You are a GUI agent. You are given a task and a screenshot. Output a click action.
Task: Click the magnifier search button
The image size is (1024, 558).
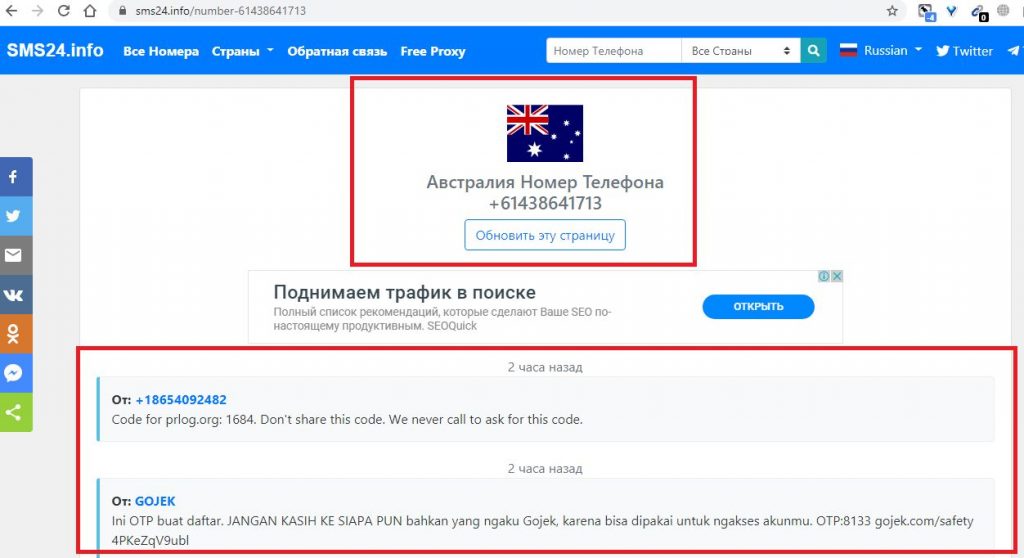point(814,51)
